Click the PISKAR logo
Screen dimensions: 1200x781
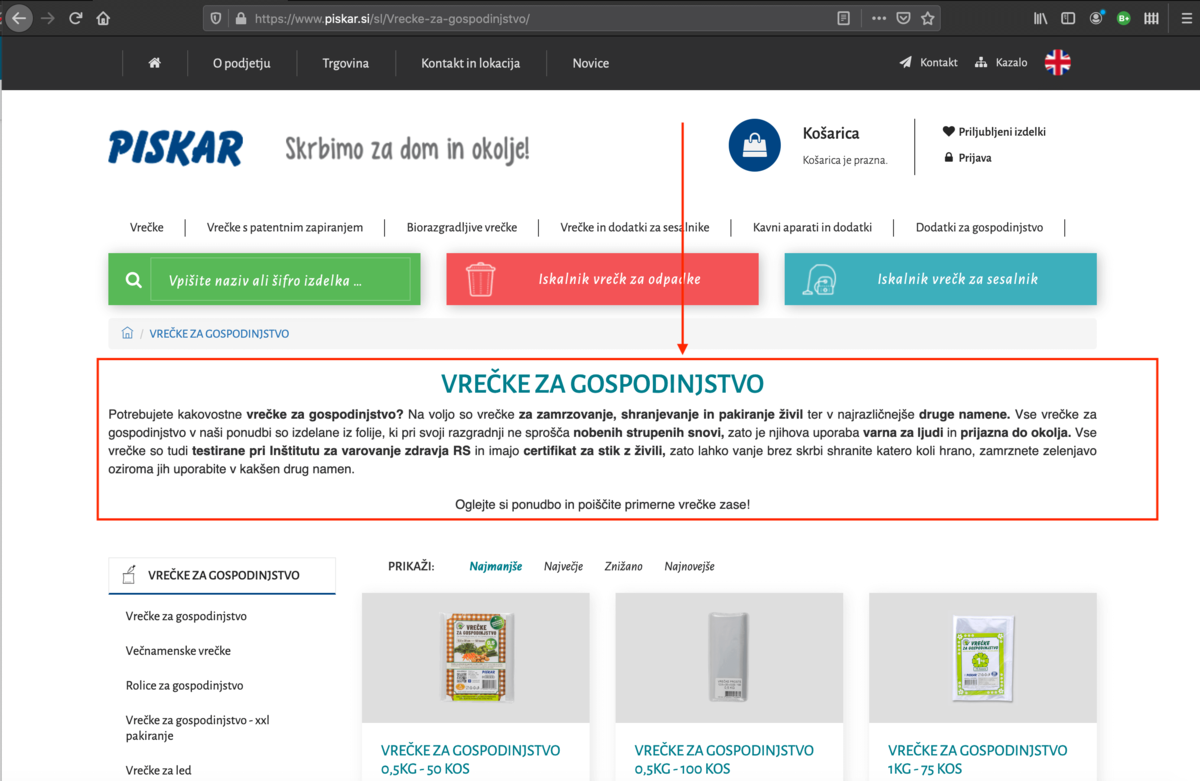175,148
